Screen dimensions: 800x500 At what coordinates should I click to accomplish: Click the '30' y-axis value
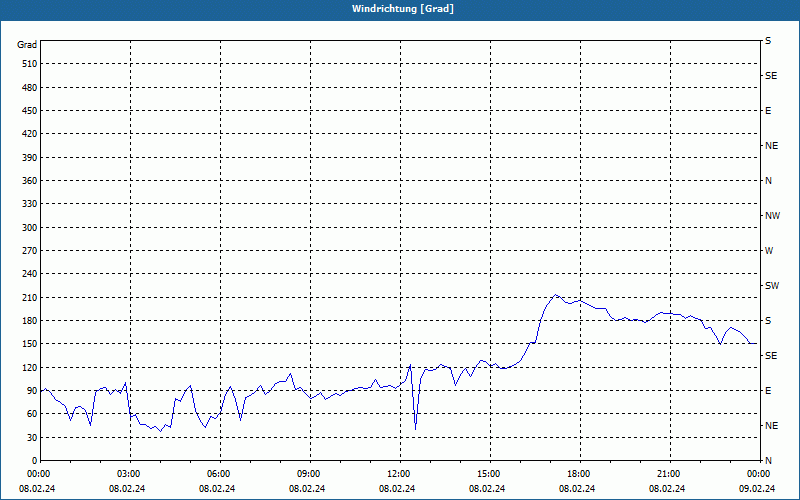coord(32,437)
